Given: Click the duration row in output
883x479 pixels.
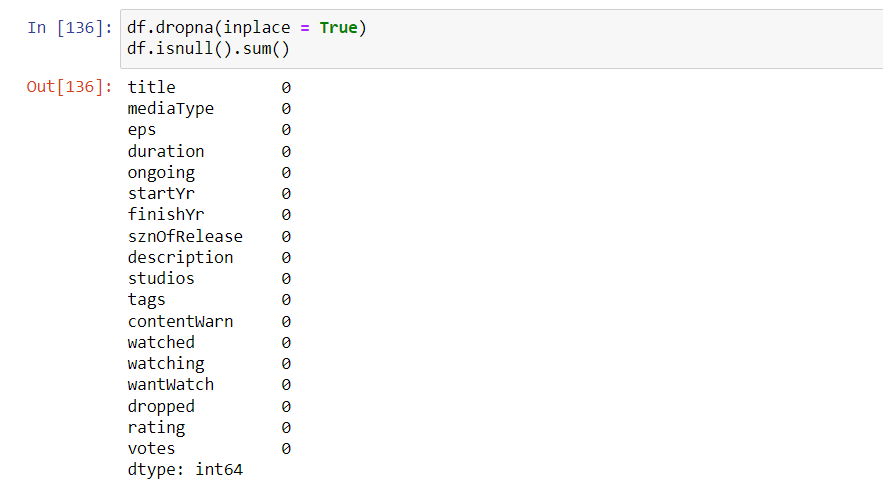Looking at the screenshot, I should pos(166,152).
